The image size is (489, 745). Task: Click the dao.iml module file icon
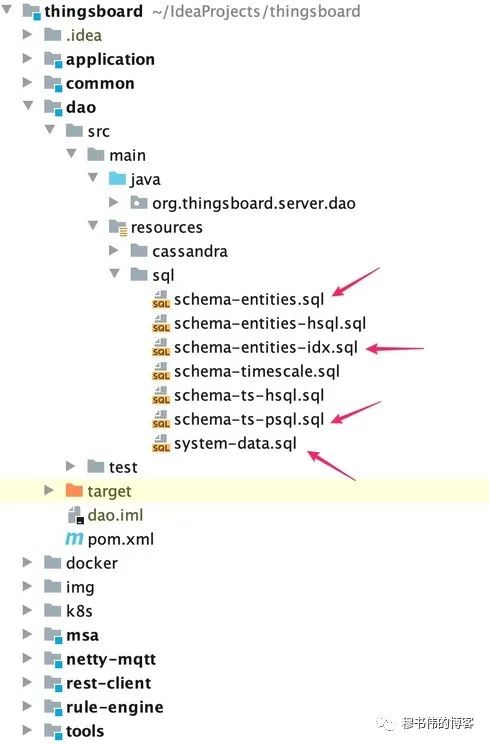75,515
